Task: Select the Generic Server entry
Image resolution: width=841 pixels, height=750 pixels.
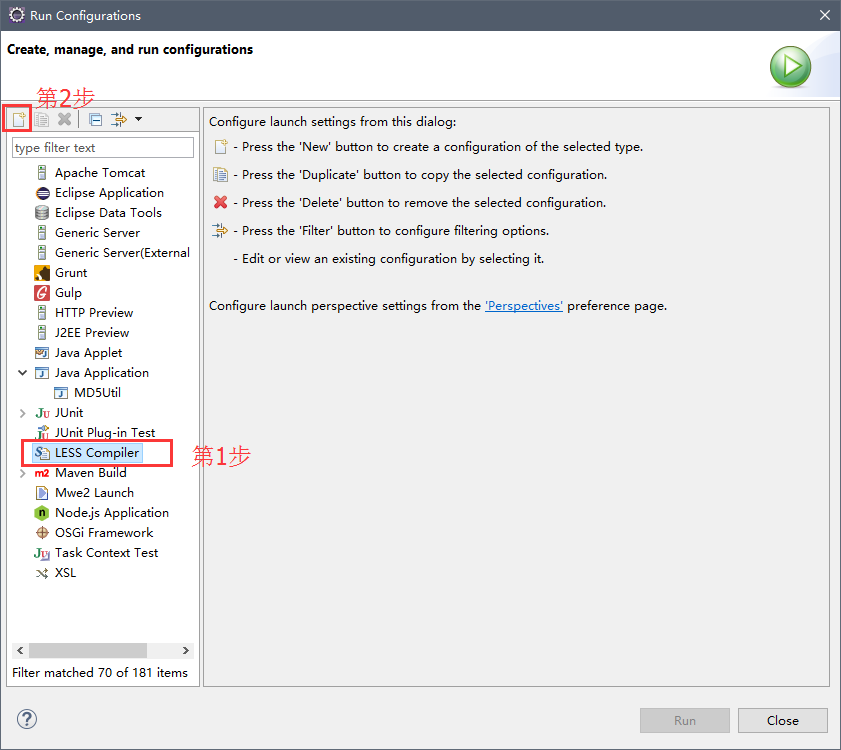Action: tap(97, 232)
